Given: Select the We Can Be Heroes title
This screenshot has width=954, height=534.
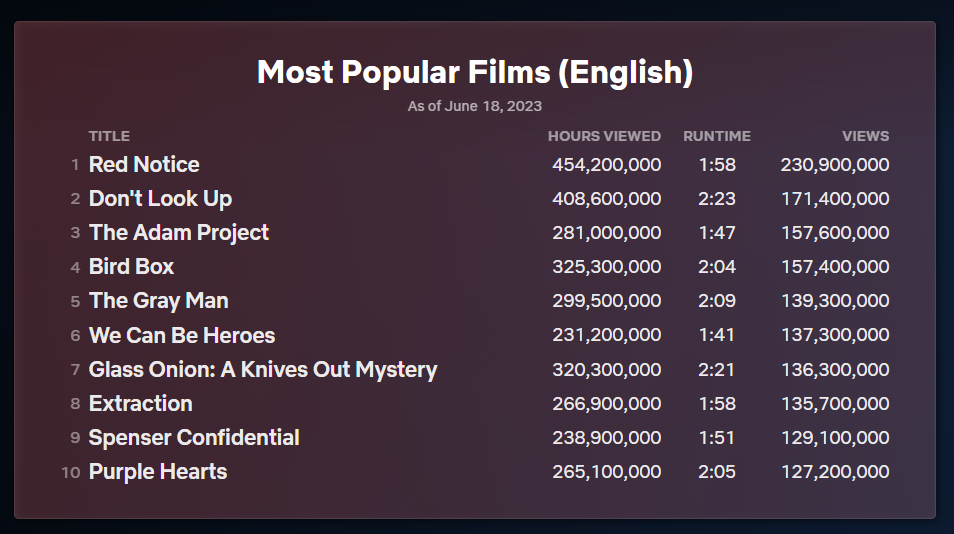Looking at the screenshot, I should click(181, 335).
